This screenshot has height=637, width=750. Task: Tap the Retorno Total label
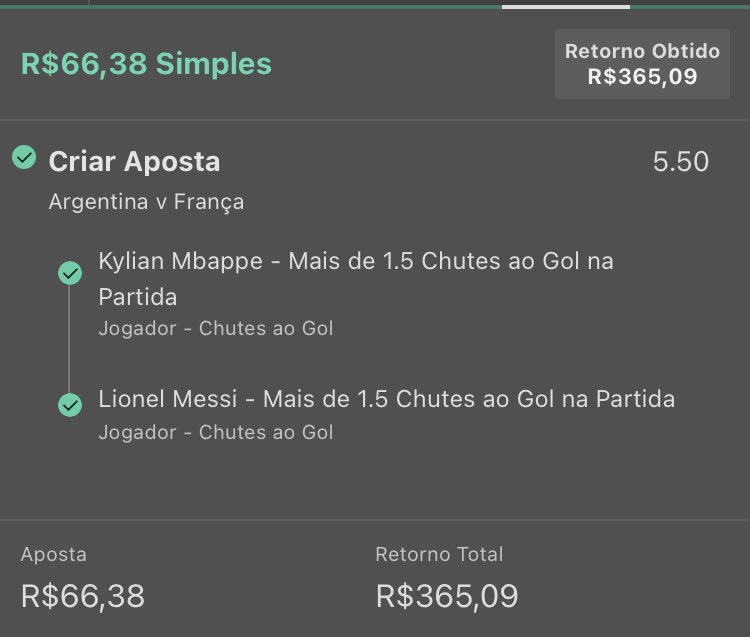click(439, 555)
